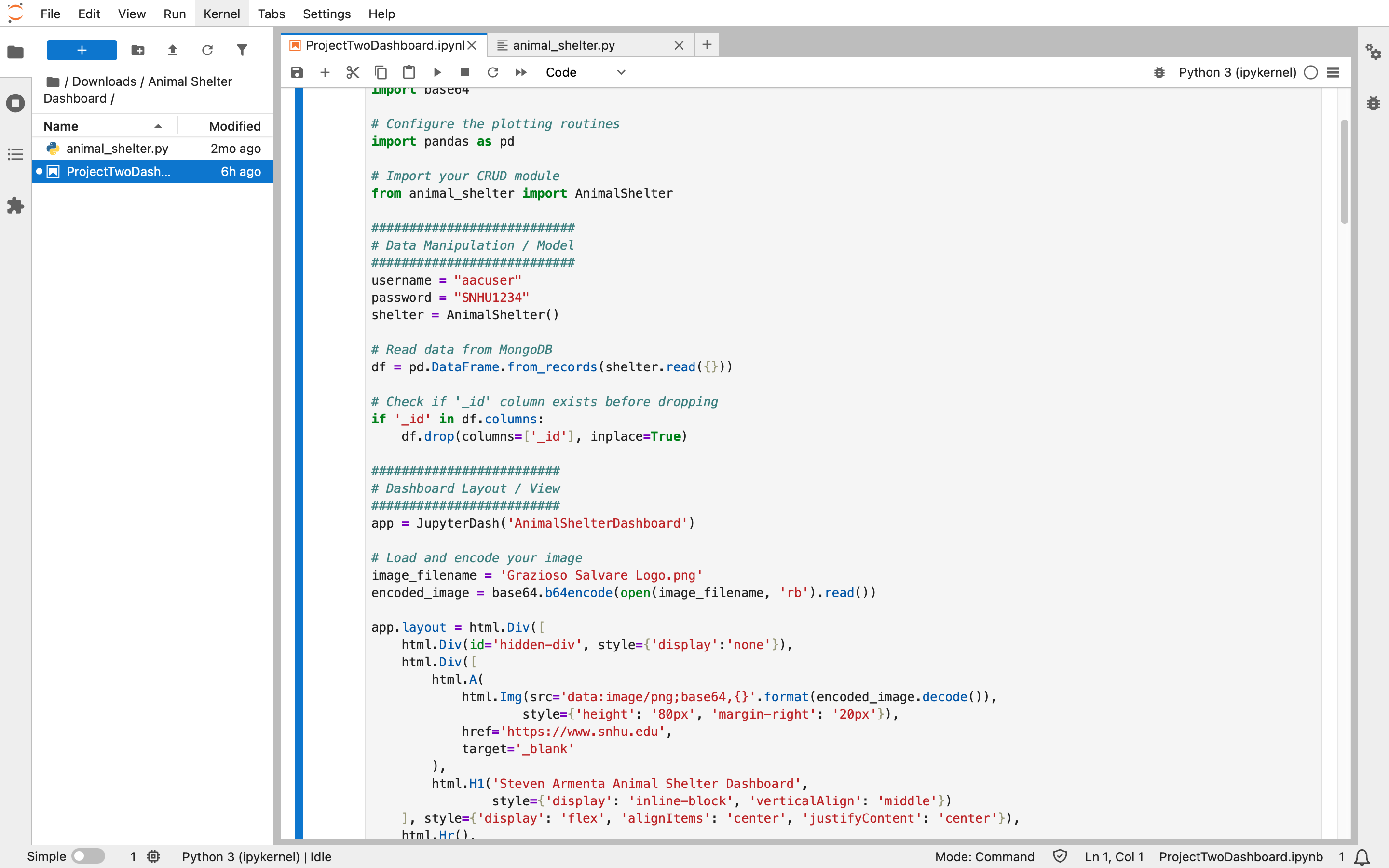
Task: Navigate to Downloads in breadcrumb path
Action: pyautogui.click(x=104, y=81)
